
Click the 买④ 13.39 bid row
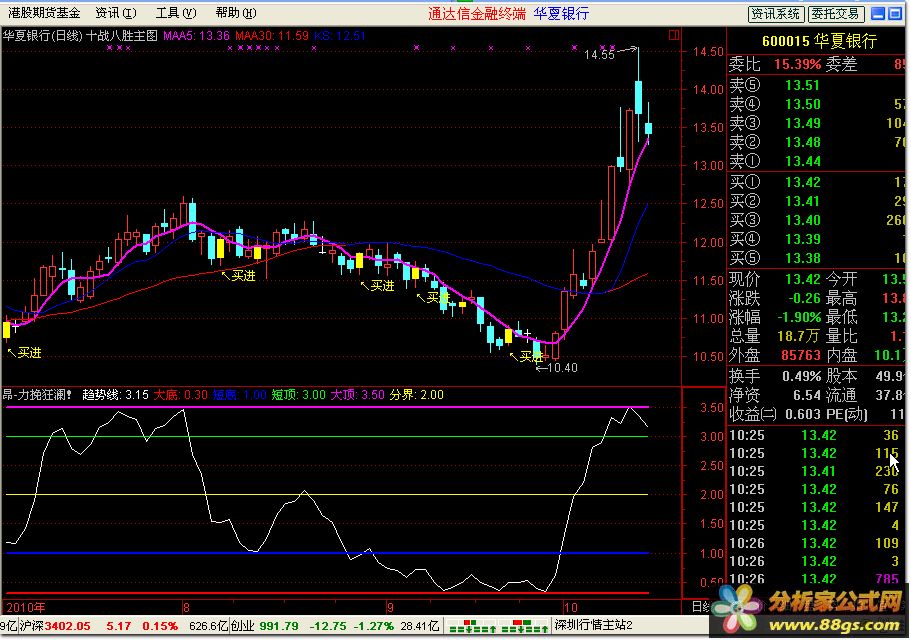pos(816,239)
